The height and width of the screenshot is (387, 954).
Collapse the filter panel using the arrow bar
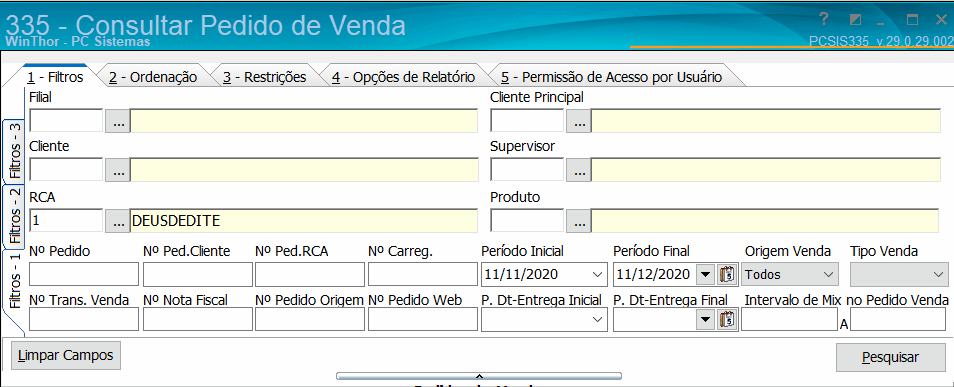tap(479, 376)
